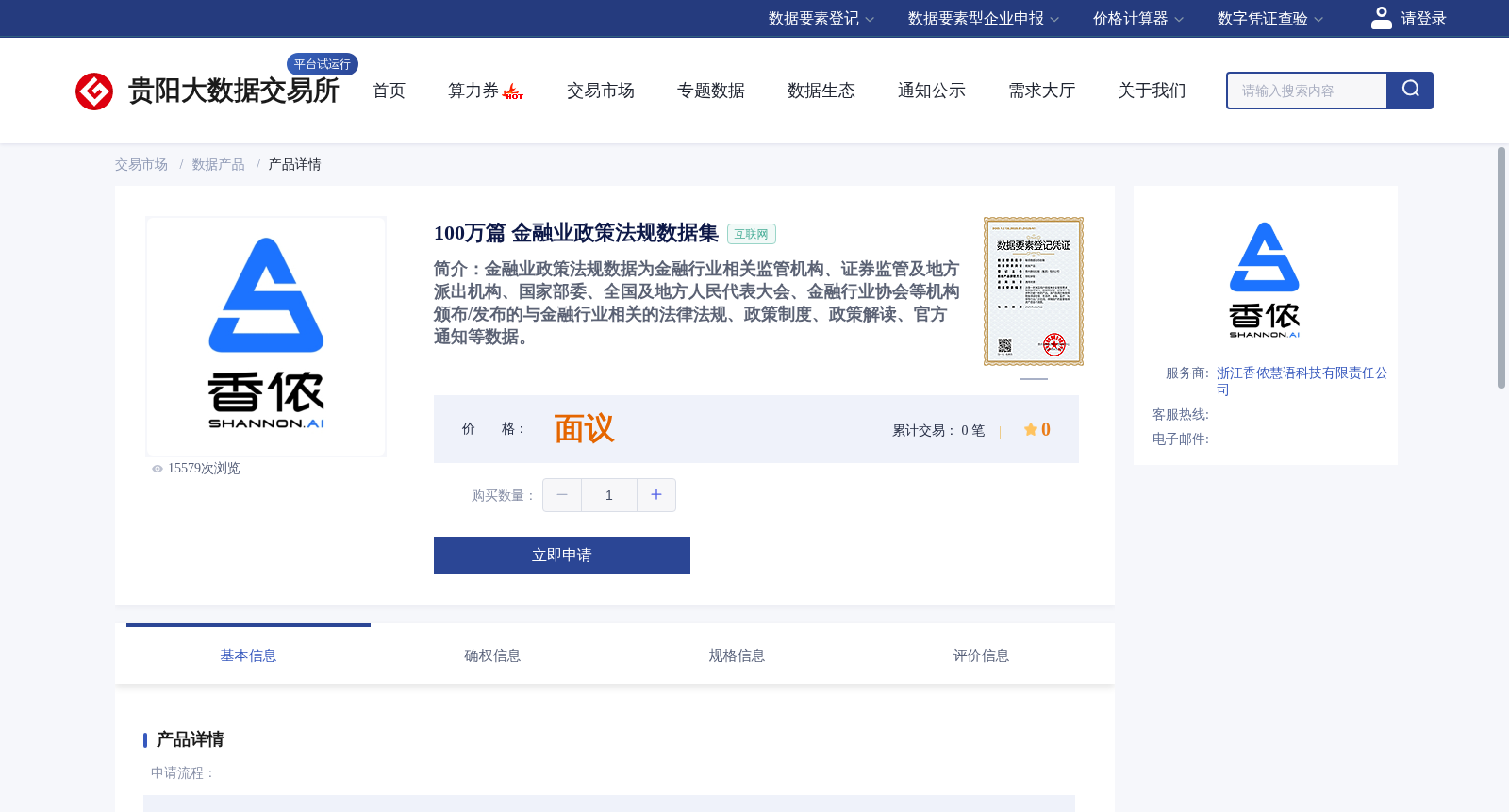Switch to the 确权信息 tab

tap(492, 655)
